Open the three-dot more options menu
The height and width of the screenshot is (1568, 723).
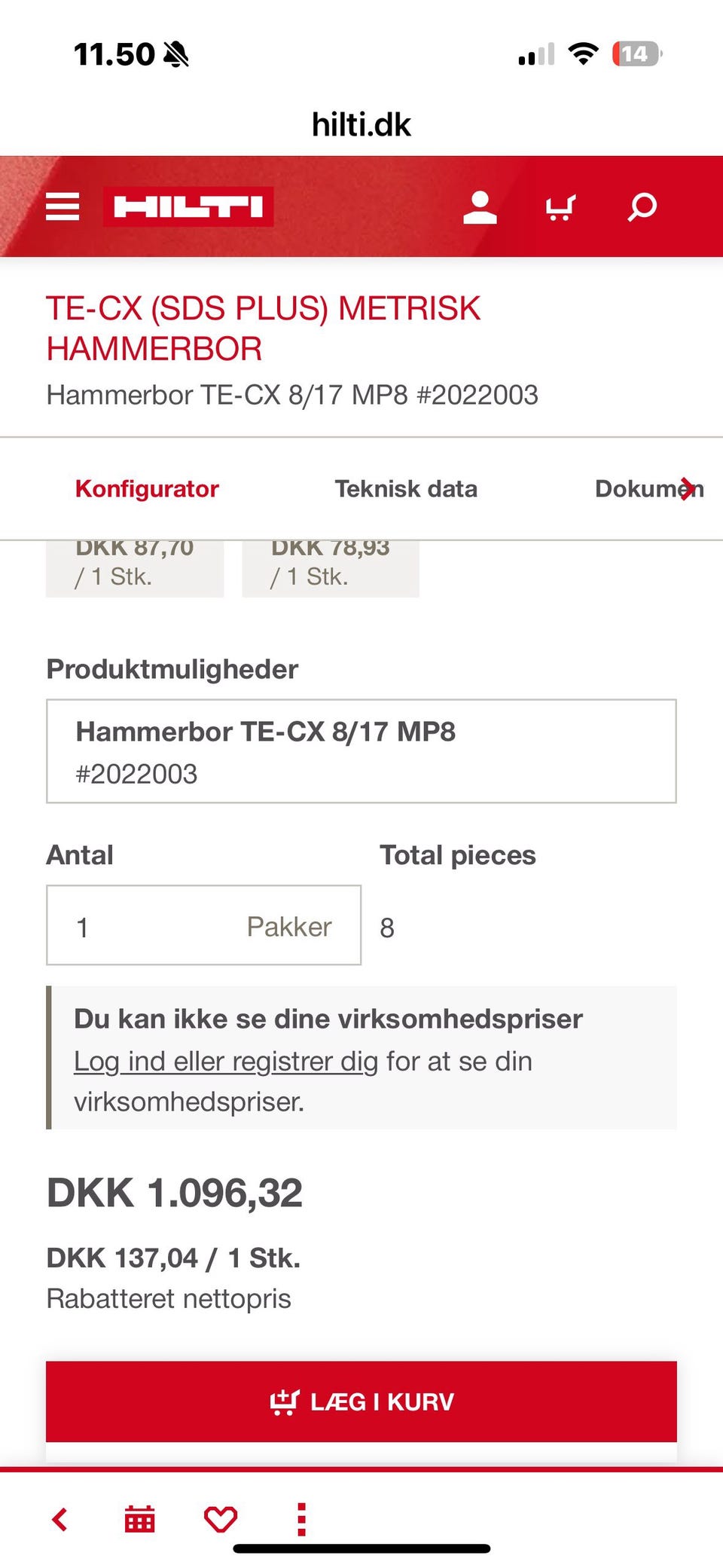click(301, 1519)
